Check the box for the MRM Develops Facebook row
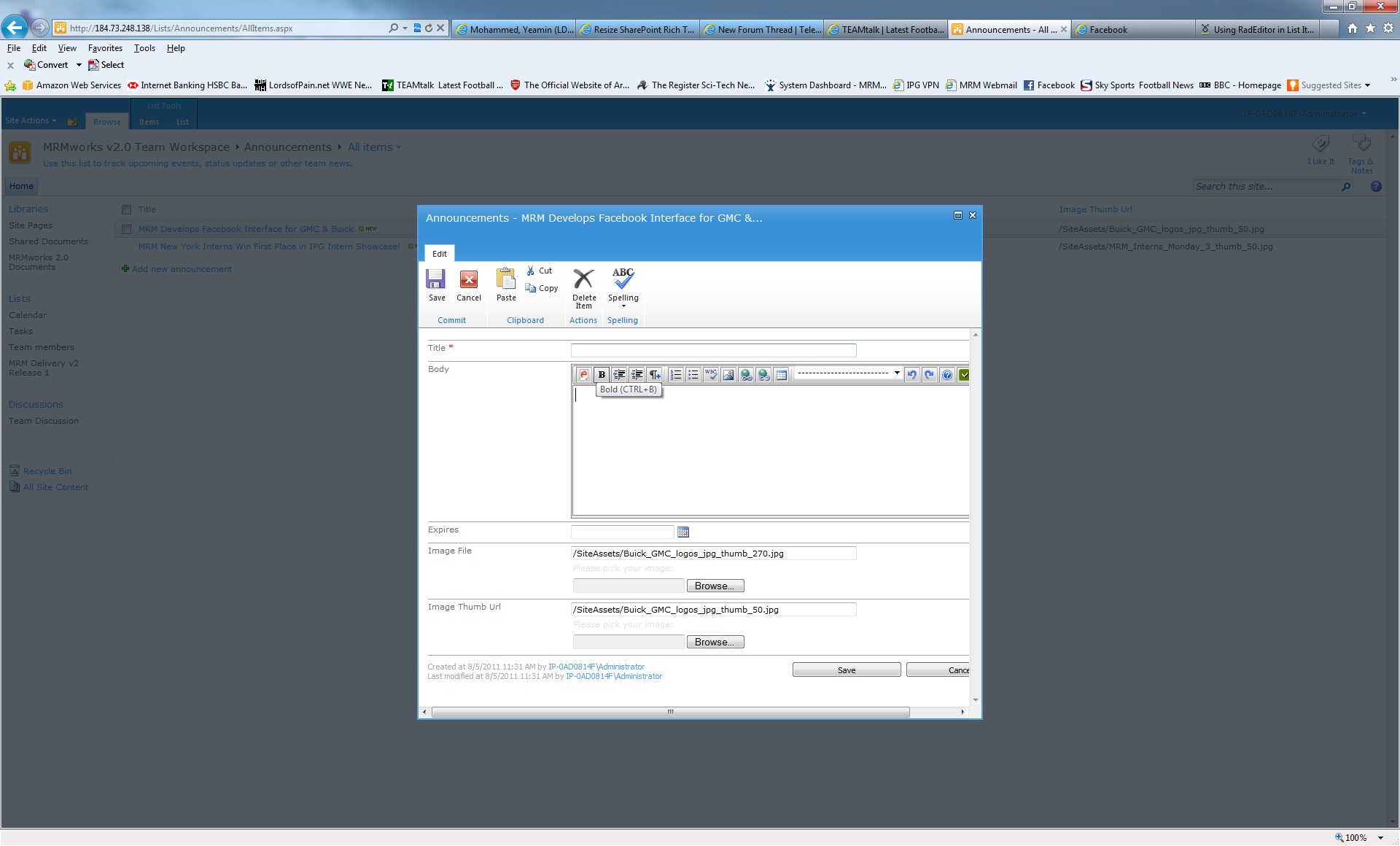 click(x=126, y=229)
